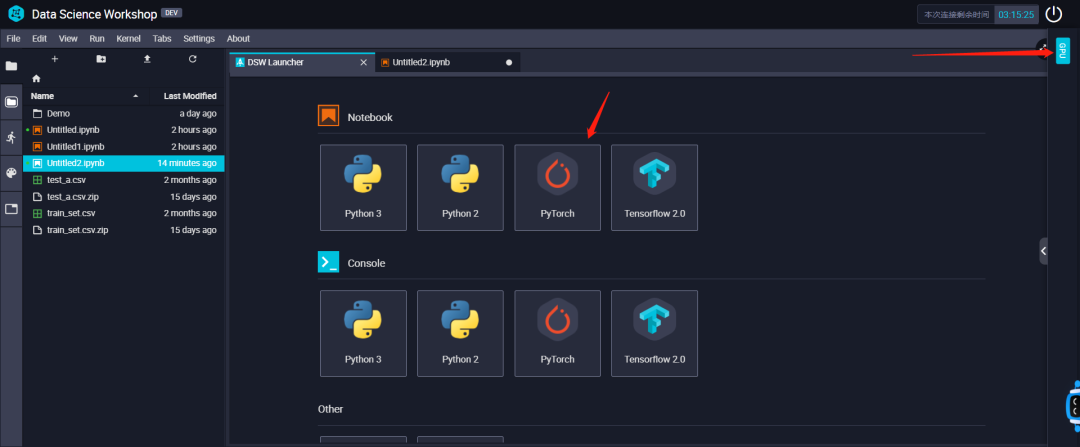
Task: Select the file browser sidebar tab
Action: pyautogui.click(x=11, y=102)
